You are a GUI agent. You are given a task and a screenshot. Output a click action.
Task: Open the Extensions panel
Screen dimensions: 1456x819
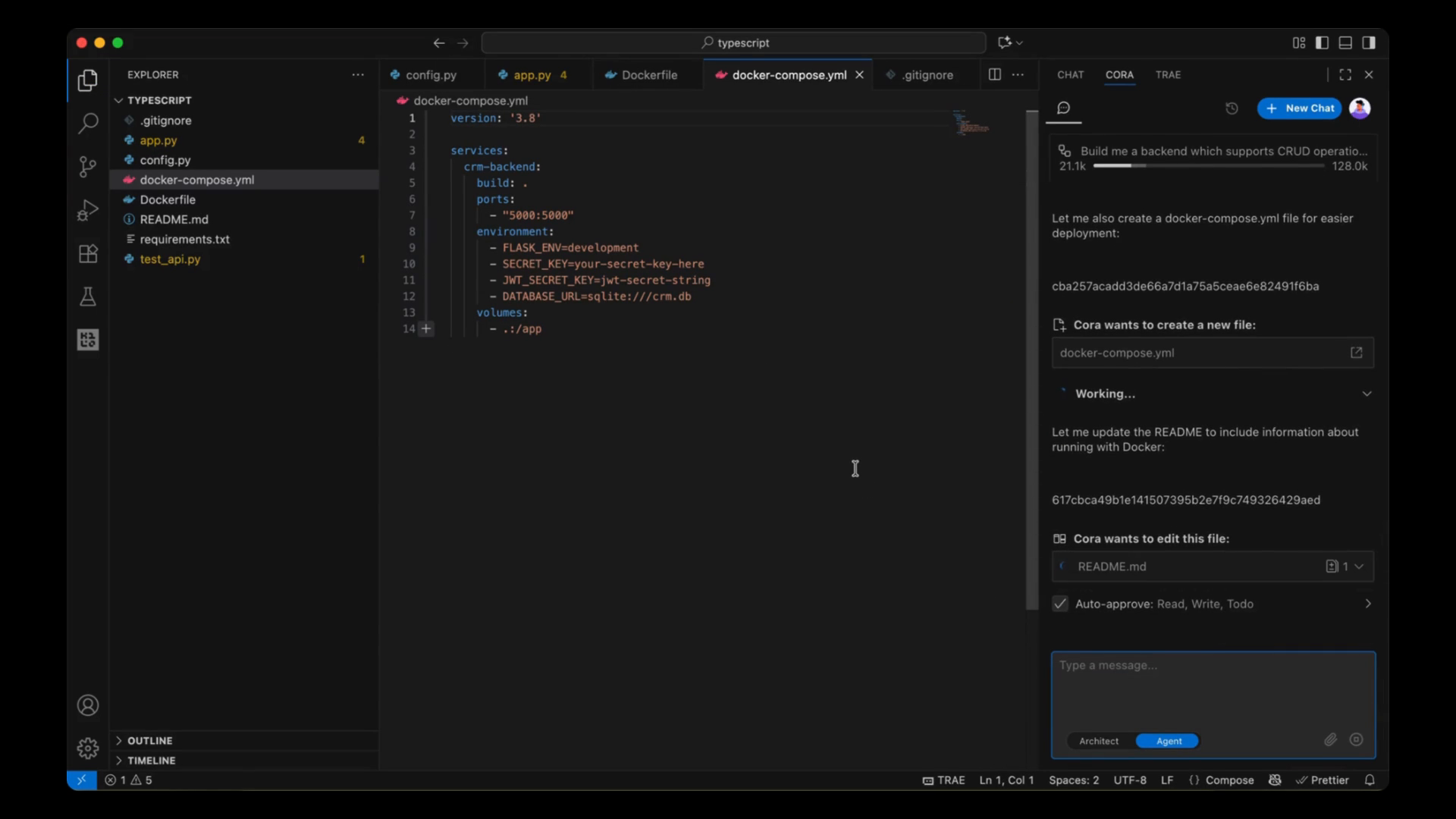tap(88, 254)
